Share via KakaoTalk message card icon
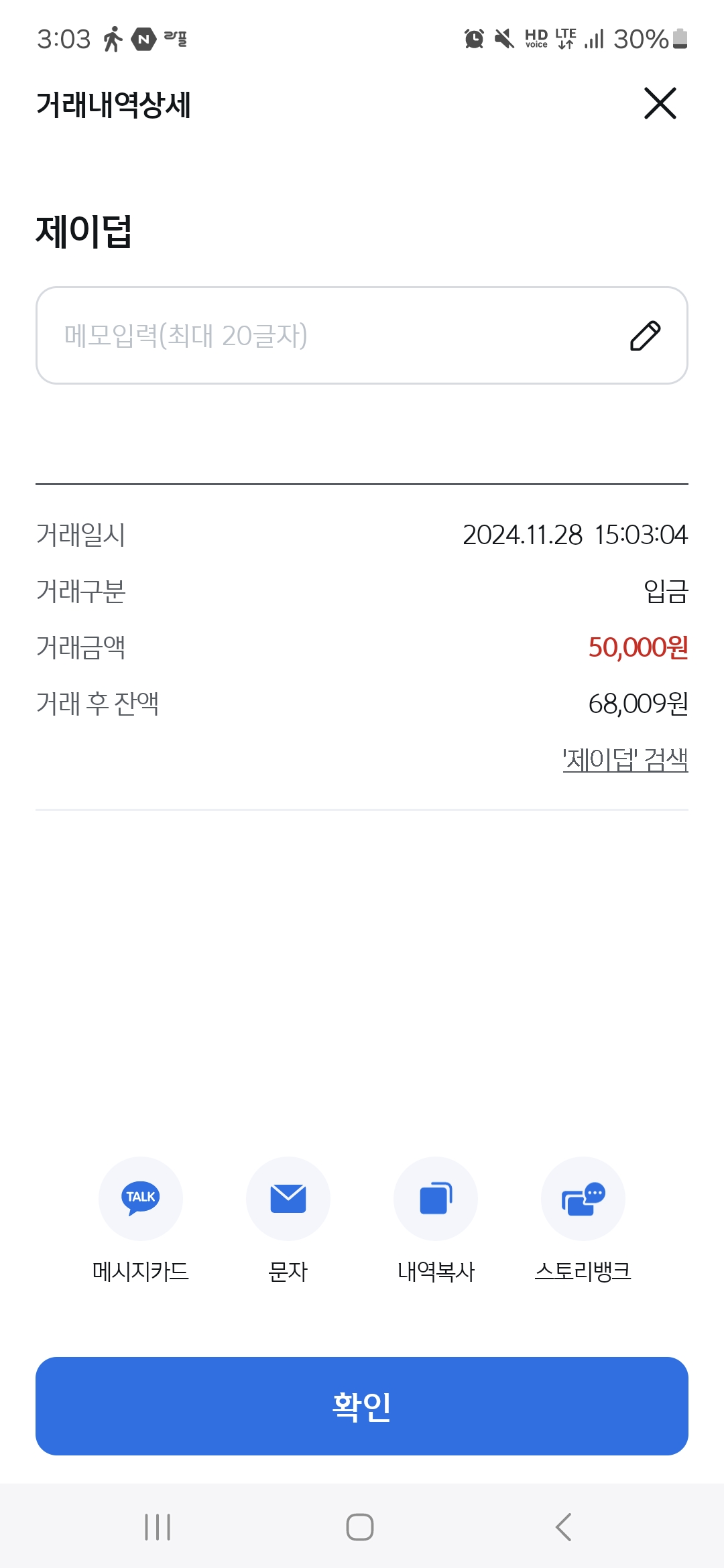Viewport: 724px width, 1568px height. [141, 1198]
